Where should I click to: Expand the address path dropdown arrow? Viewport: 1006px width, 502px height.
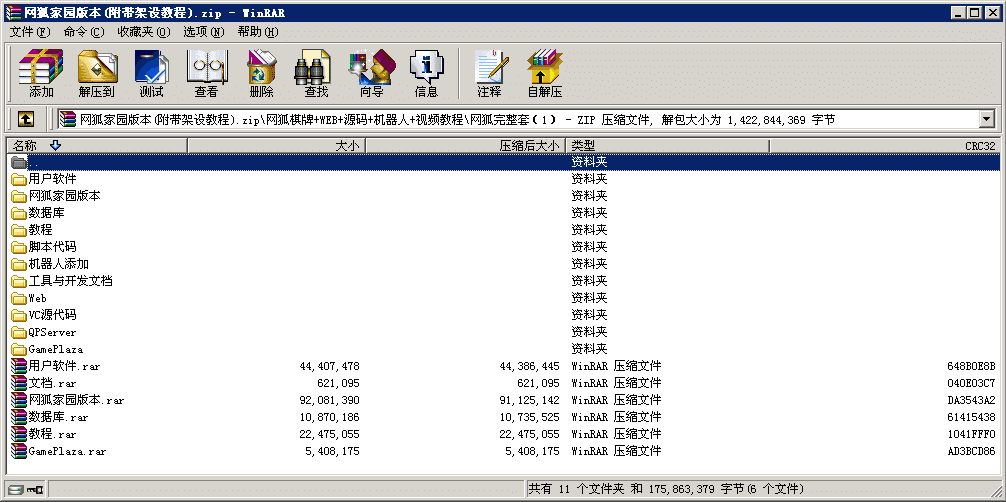(986, 119)
